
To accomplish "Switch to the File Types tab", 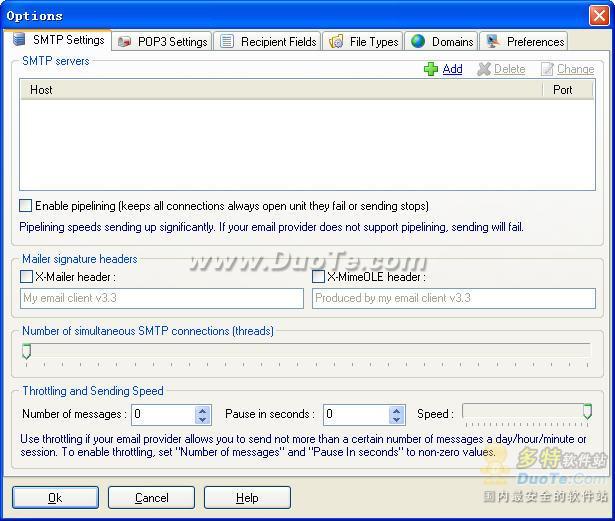I will 363,41.
